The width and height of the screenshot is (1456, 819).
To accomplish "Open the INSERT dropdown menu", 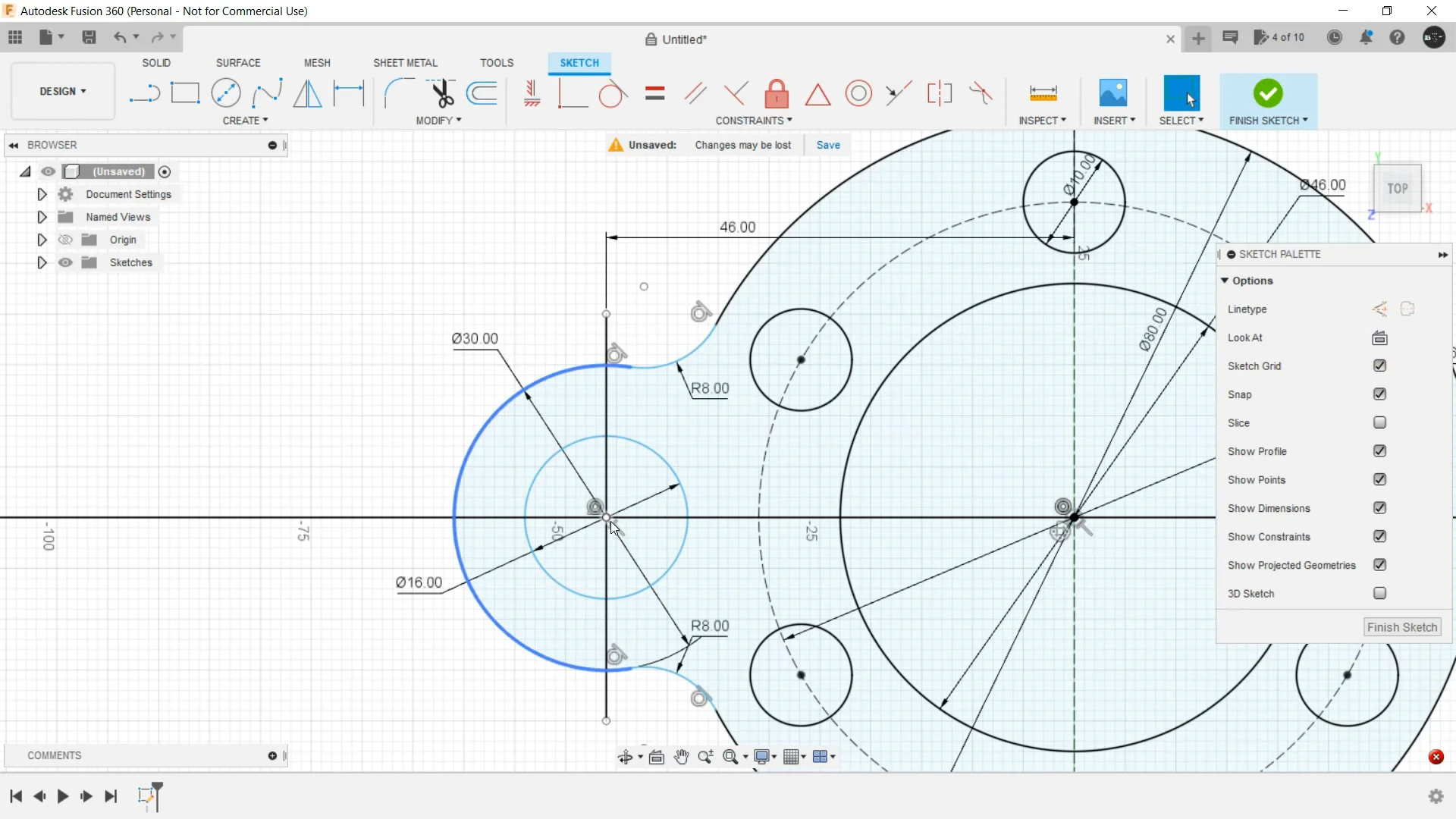I will coord(1114,121).
